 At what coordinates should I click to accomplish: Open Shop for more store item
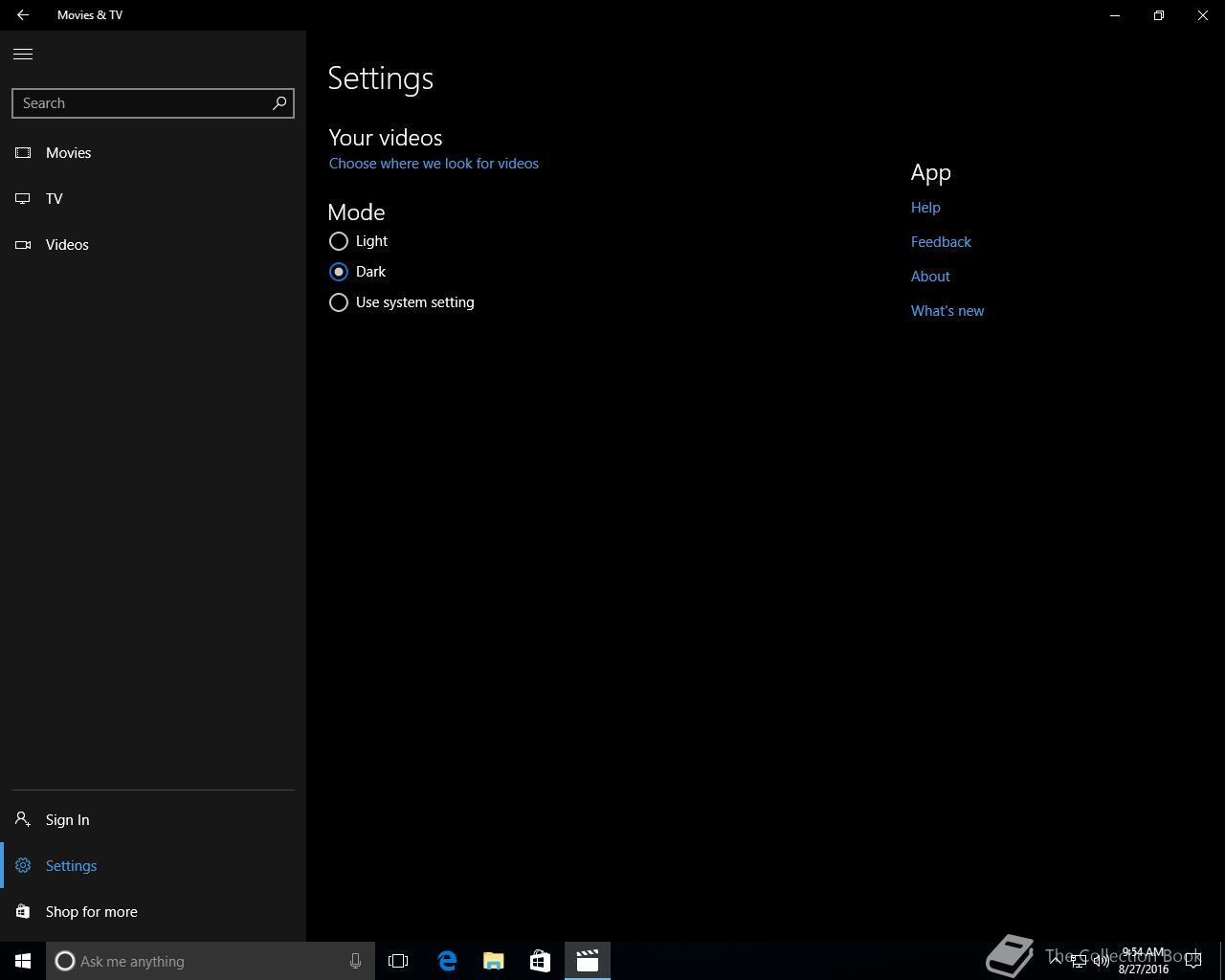pyautogui.click(x=91, y=912)
